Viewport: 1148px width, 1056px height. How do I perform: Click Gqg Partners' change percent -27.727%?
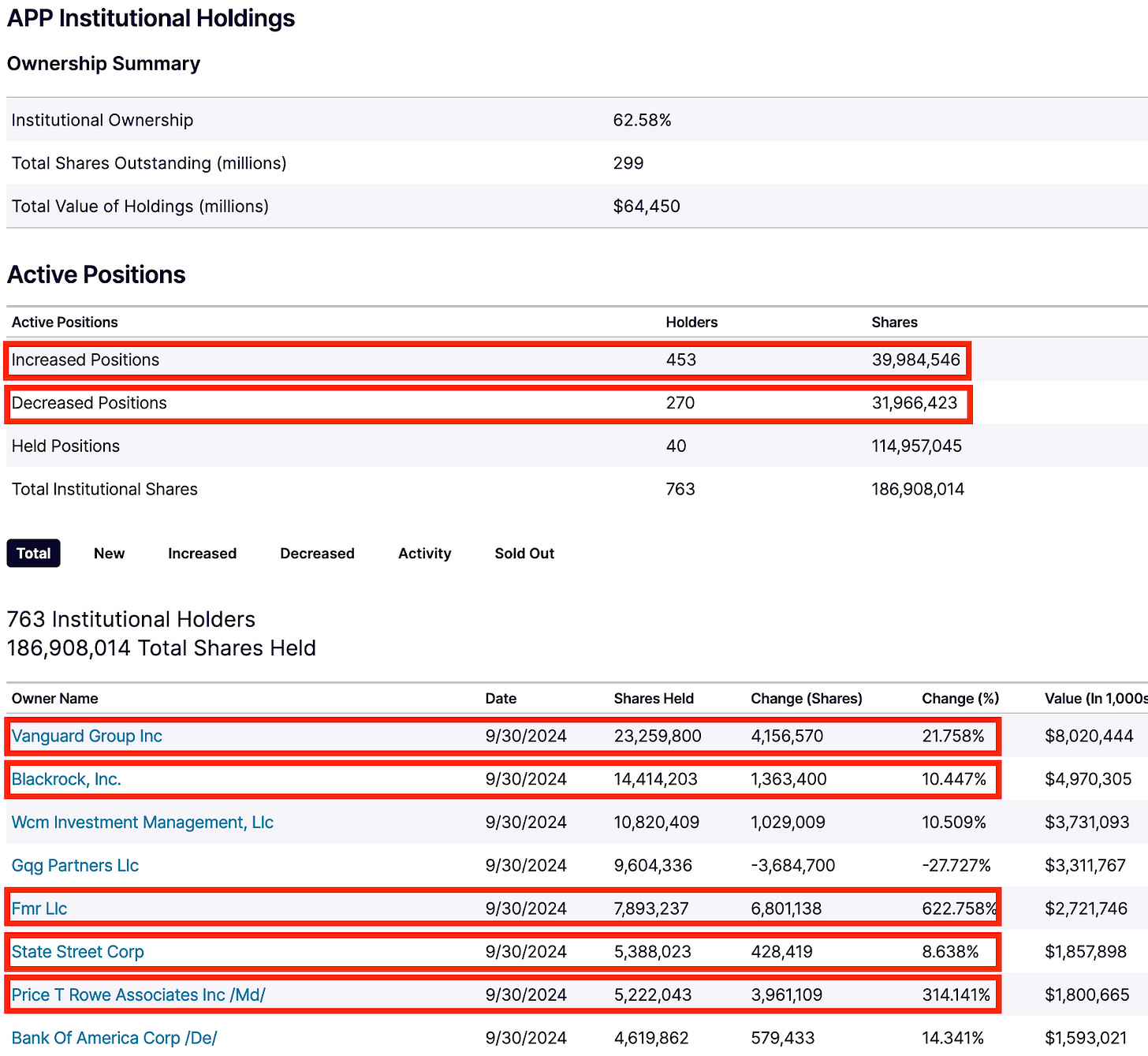click(x=956, y=865)
